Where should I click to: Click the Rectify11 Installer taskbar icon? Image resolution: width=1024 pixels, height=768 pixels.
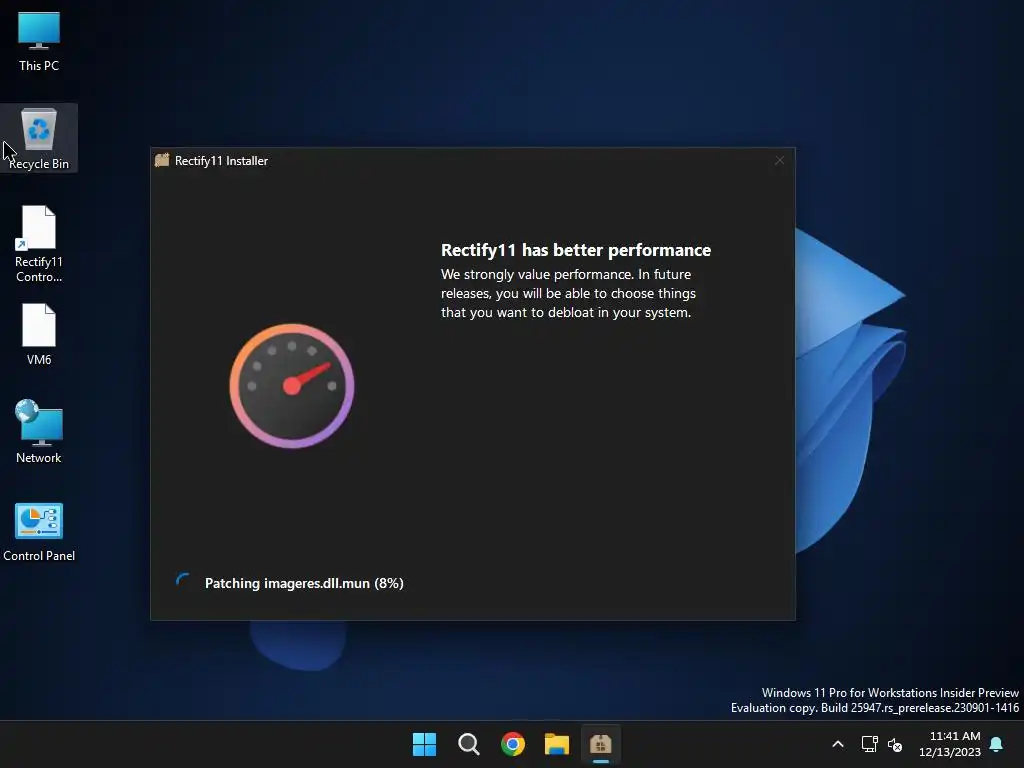point(601,744)
